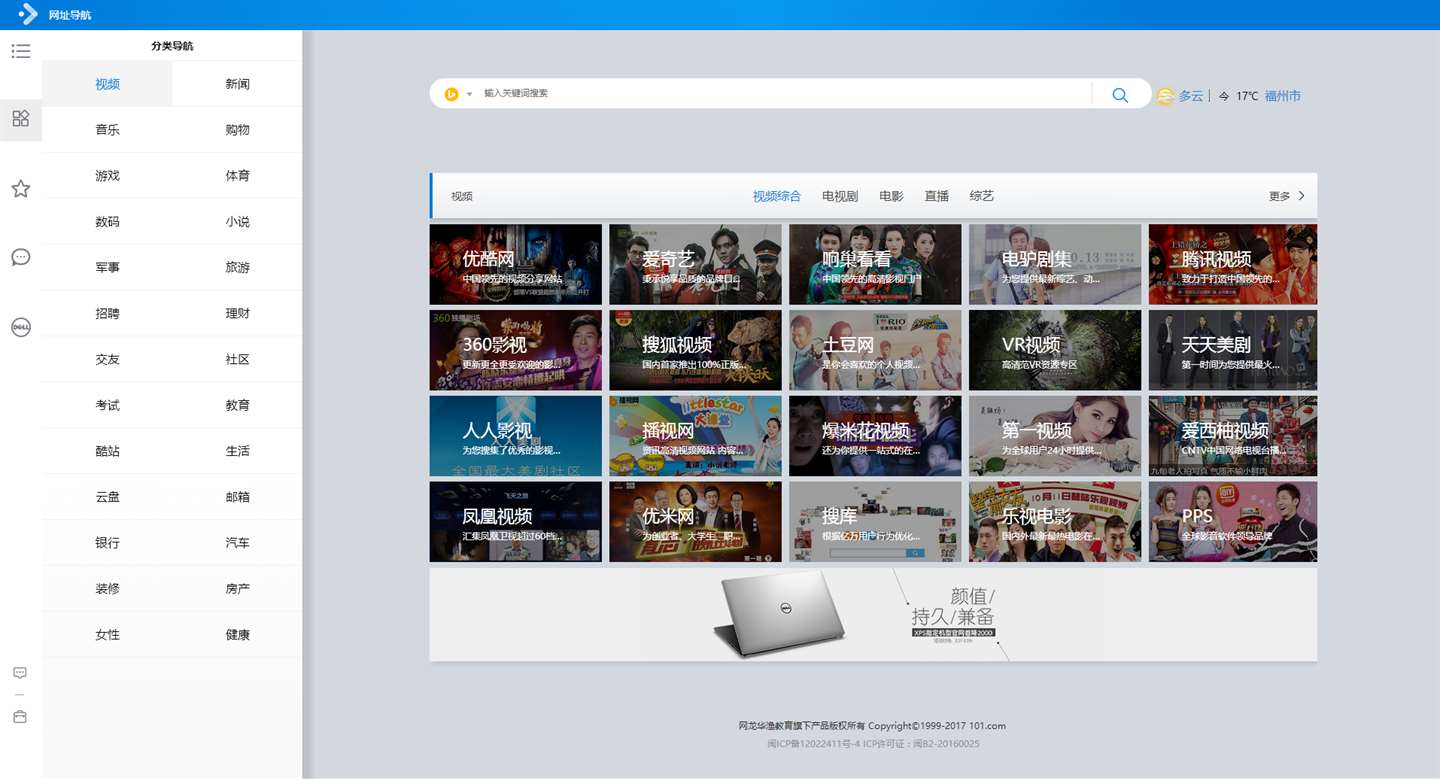Click the cloudy weather icon
Image resolution: width=1440 pixels, height=779 pixels.
coord(1166,96)
